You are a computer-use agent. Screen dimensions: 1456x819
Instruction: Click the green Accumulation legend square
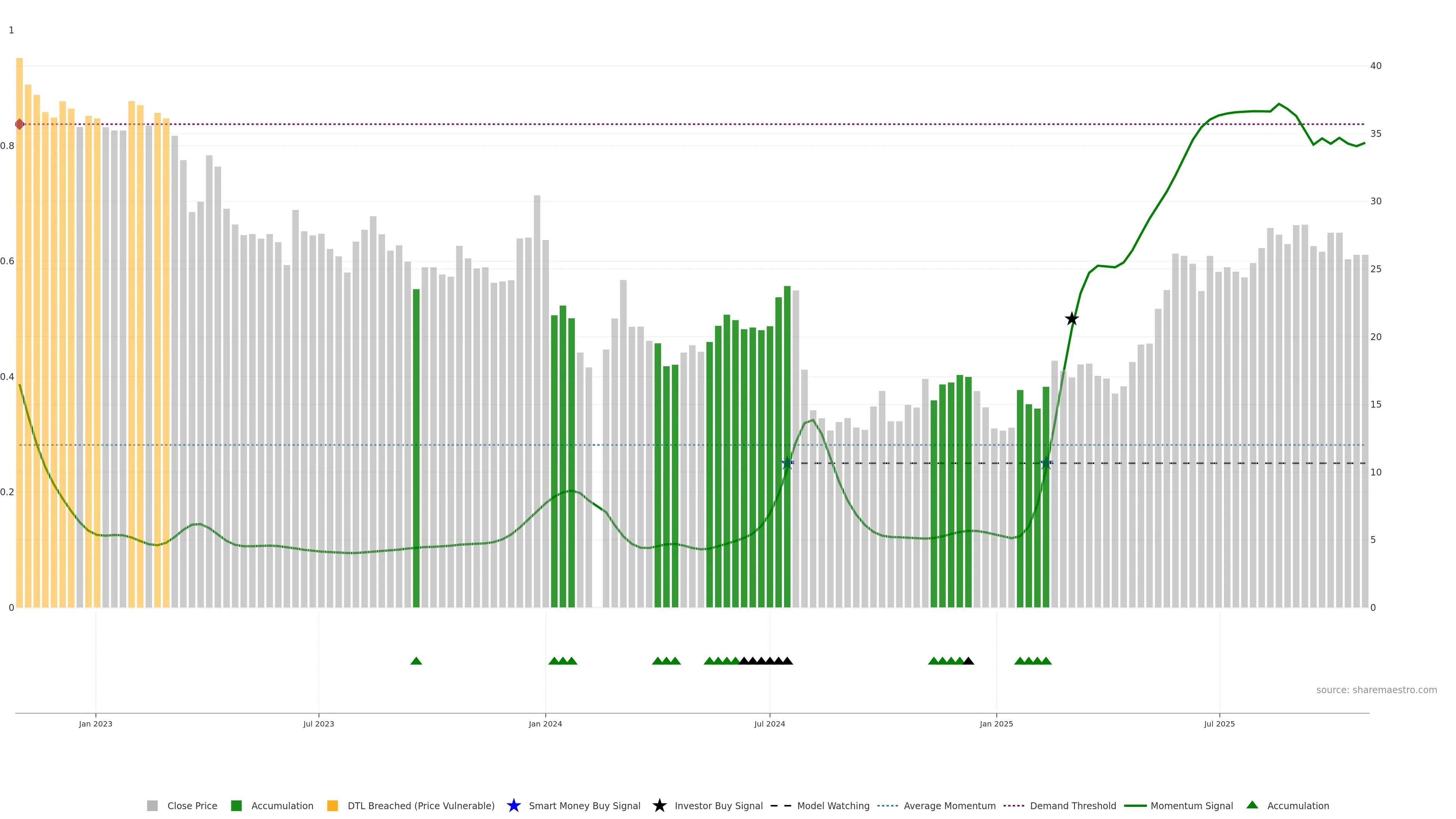(236, 806)
